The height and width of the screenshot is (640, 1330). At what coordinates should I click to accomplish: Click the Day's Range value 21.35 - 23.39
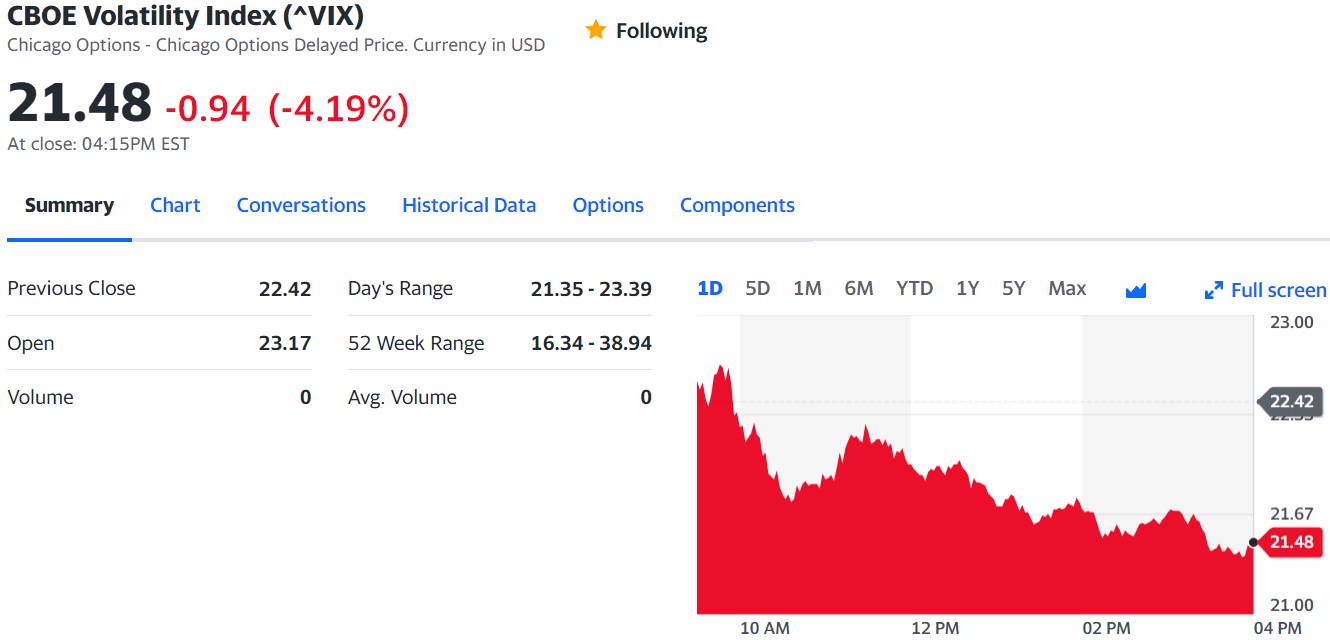pos(591,289)
